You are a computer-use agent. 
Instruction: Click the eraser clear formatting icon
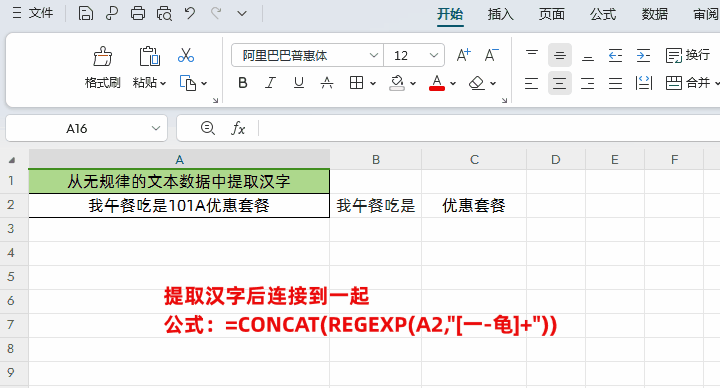coord(477,83)
